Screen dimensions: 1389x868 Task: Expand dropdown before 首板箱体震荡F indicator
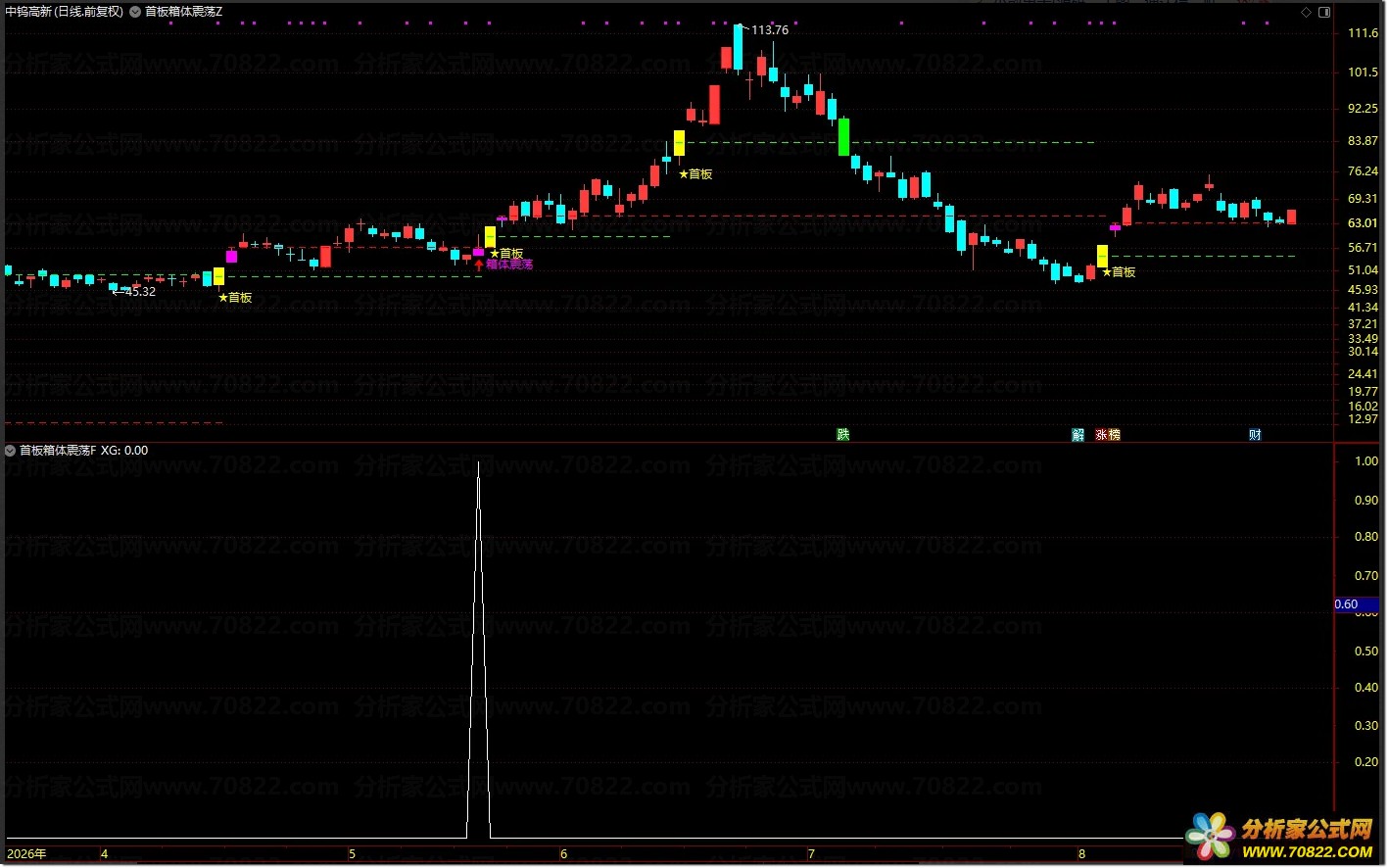pyautogui.click(x=10, y=451)
